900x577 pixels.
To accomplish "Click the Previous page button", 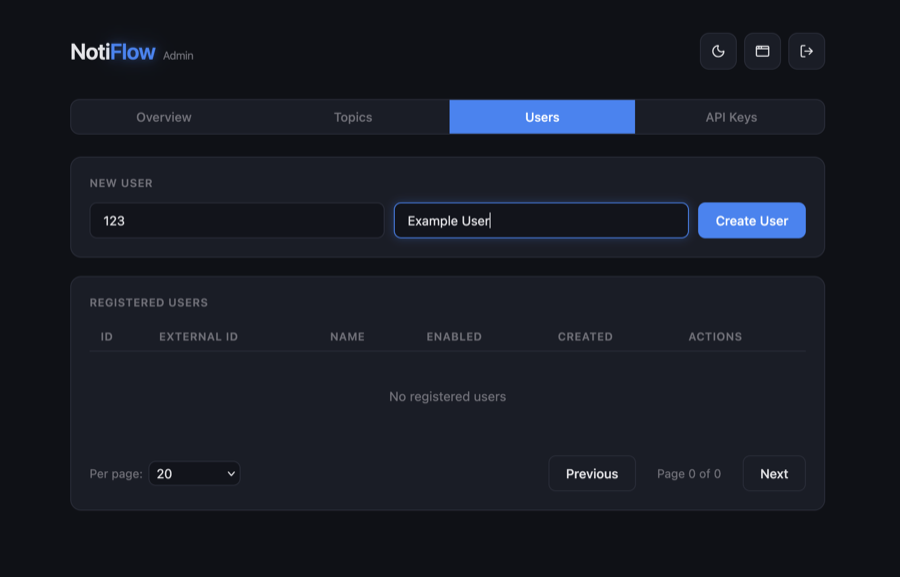I will coord(592,474).
